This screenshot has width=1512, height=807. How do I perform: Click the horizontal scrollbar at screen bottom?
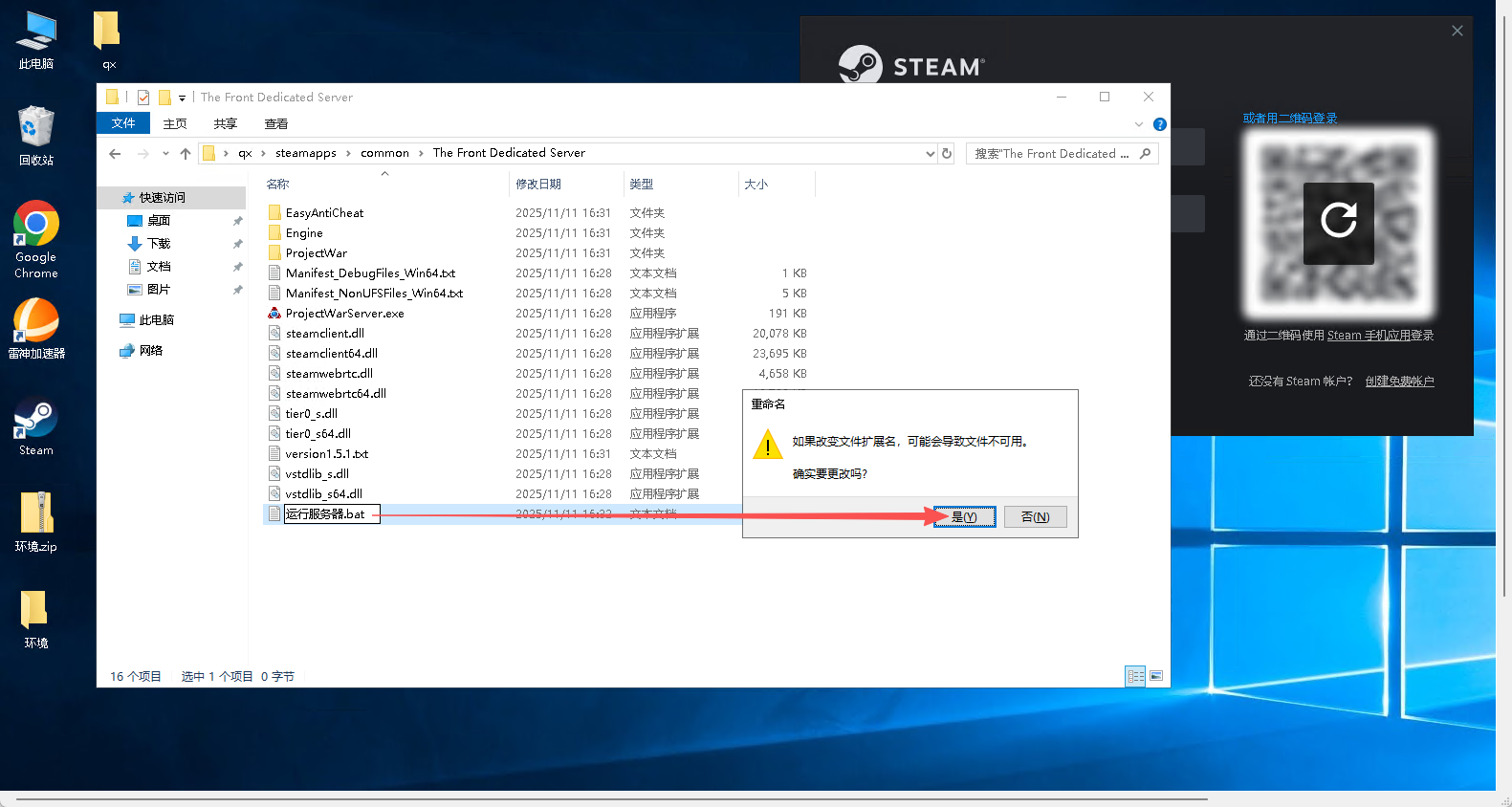[612, 798]
